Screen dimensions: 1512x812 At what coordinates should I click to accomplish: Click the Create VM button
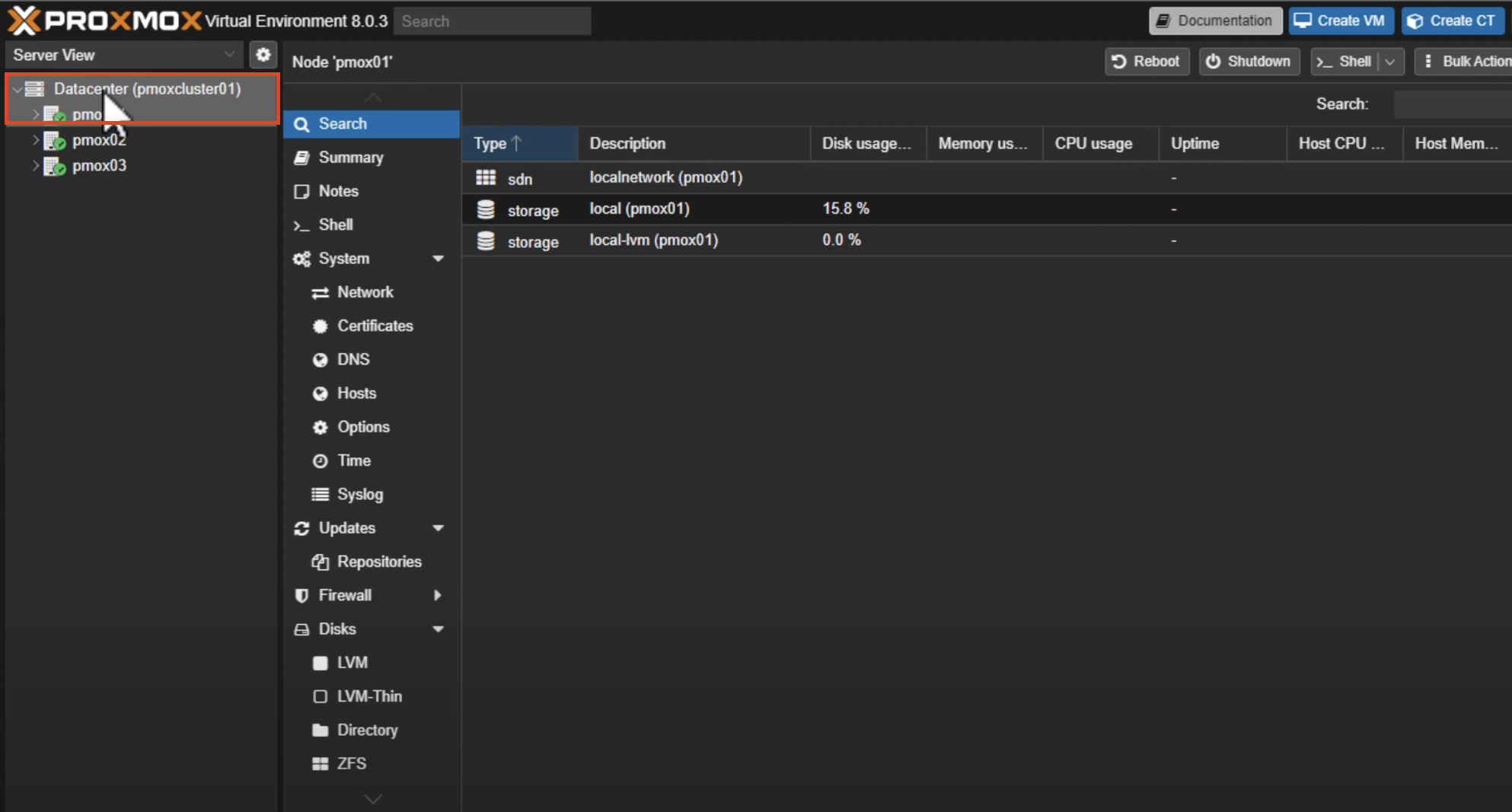[x=1341, y=21]
